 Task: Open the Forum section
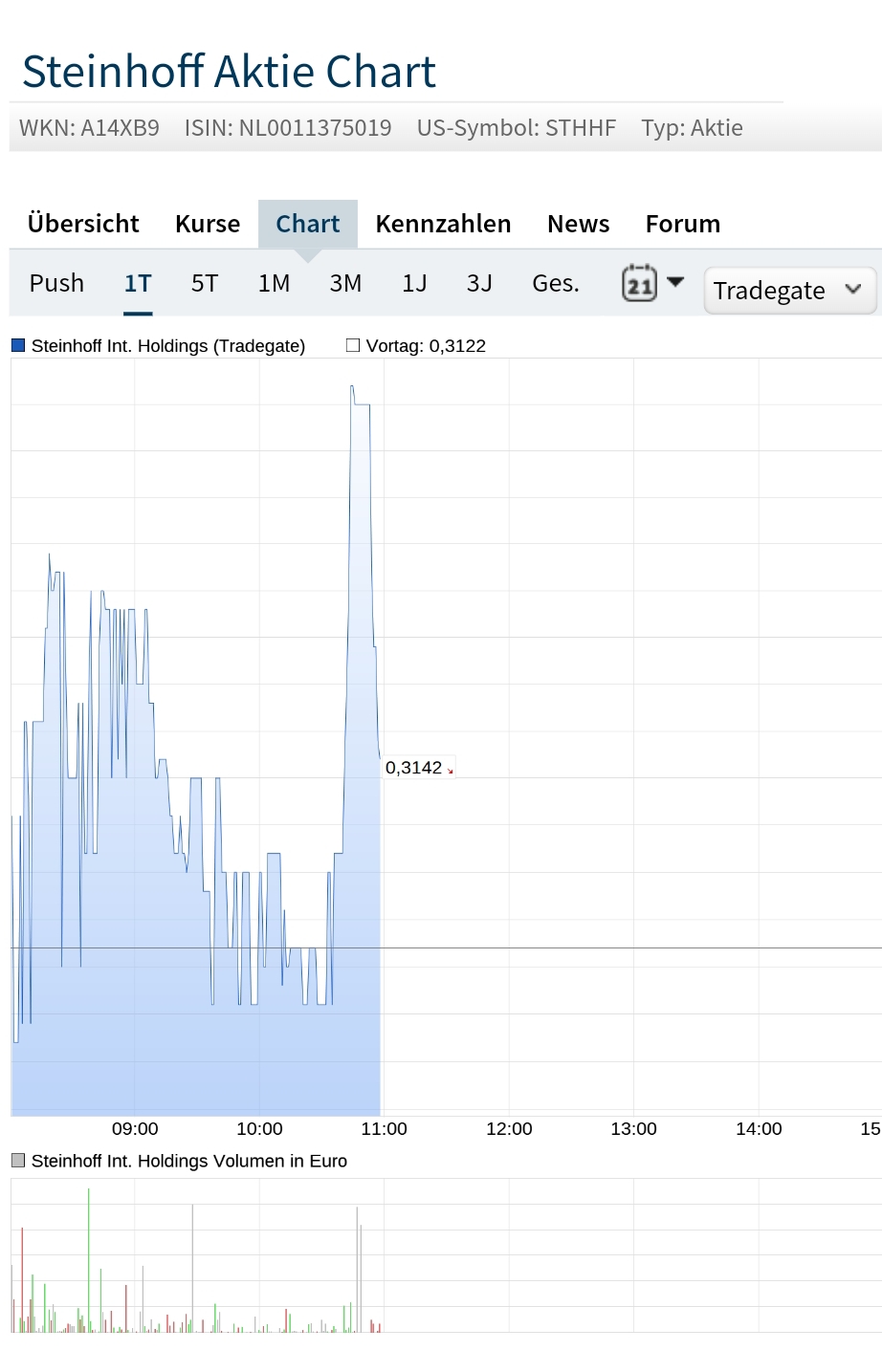coord(682,224)
